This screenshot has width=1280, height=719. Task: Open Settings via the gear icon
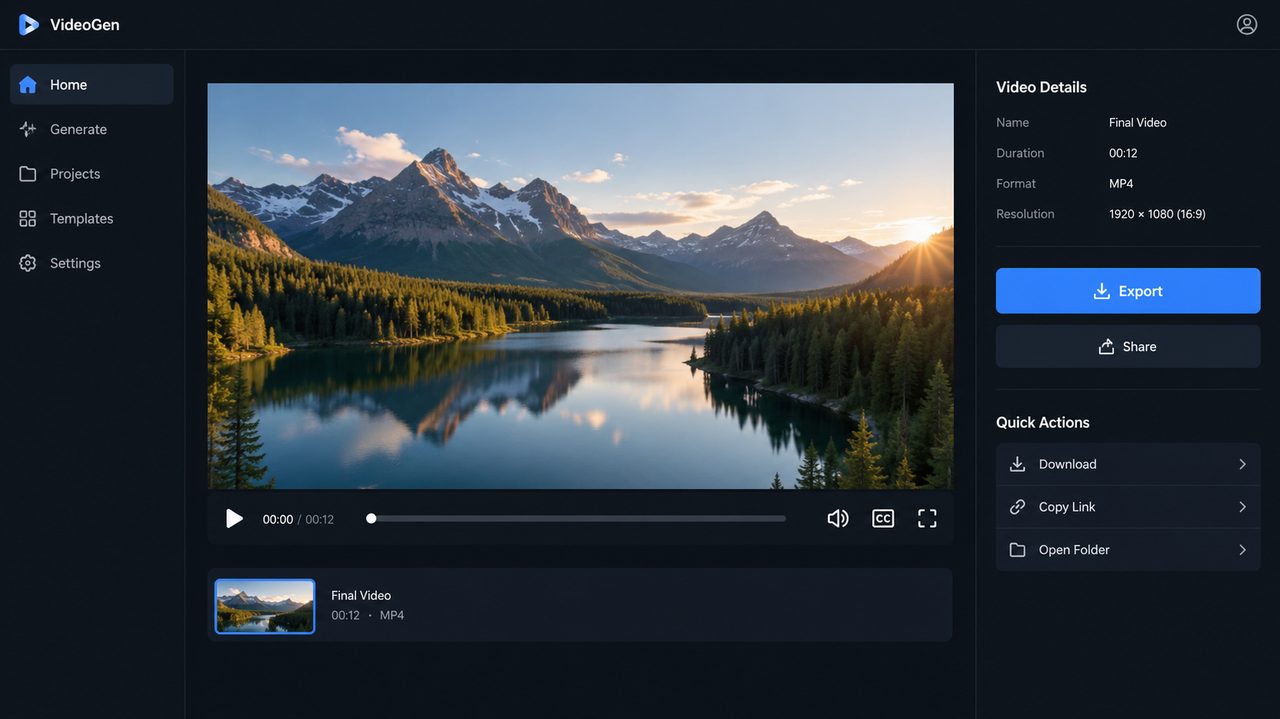(x=28, y=263)
